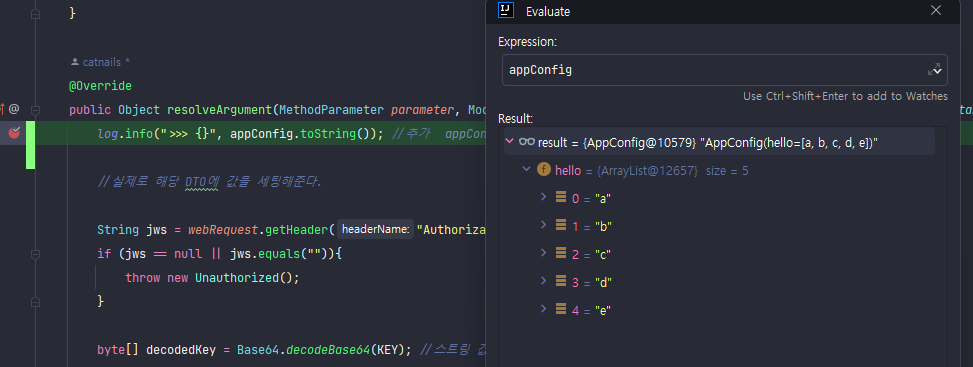The height and width of the screenshot is (367, 973).
Task: Collapse the hello ArrayList node
Action: [527, 169]
